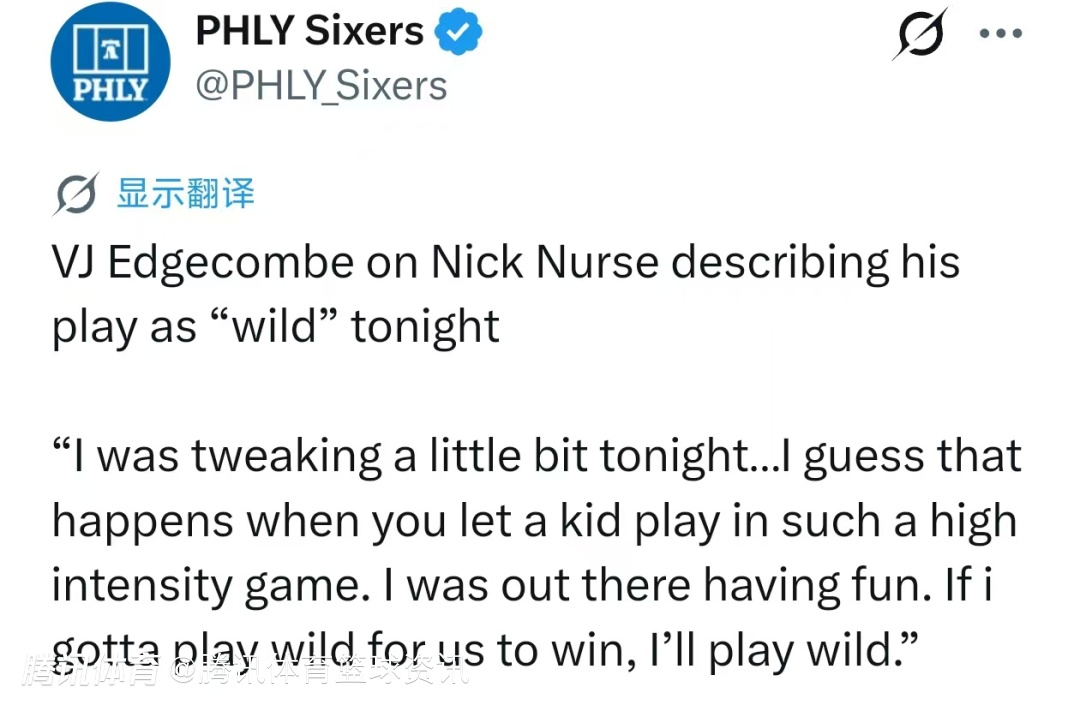Open the PHLY Sixers display name

pyautogui.click(x=309, y=32)
